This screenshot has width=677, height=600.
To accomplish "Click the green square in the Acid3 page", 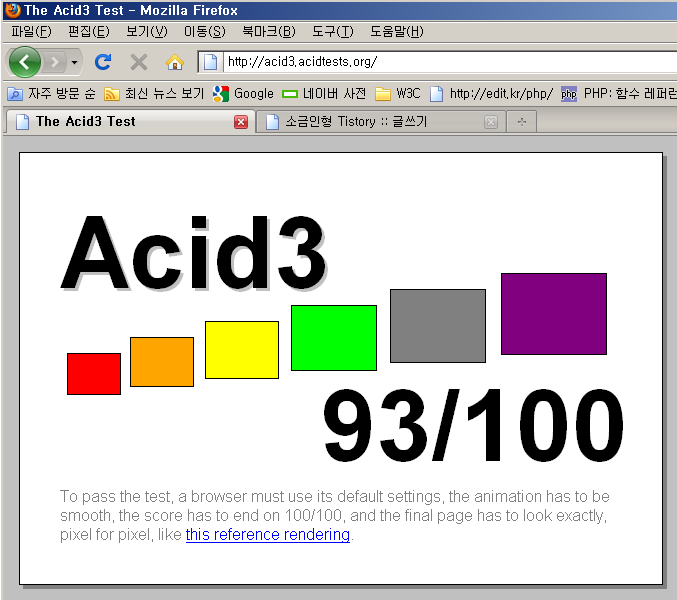I will point(334,338).
